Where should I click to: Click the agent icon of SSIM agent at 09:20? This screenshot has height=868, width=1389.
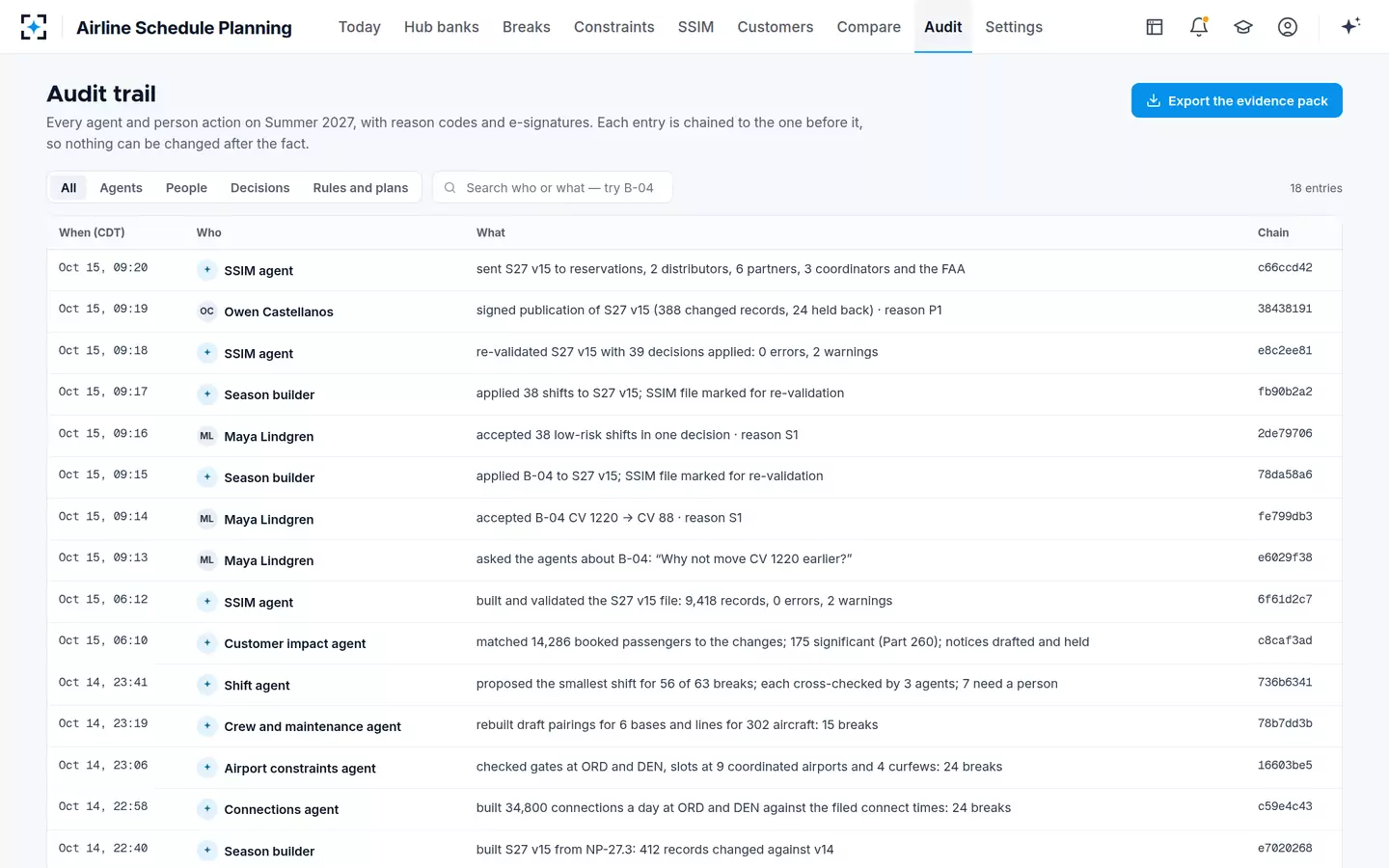[x=206, y=270]
